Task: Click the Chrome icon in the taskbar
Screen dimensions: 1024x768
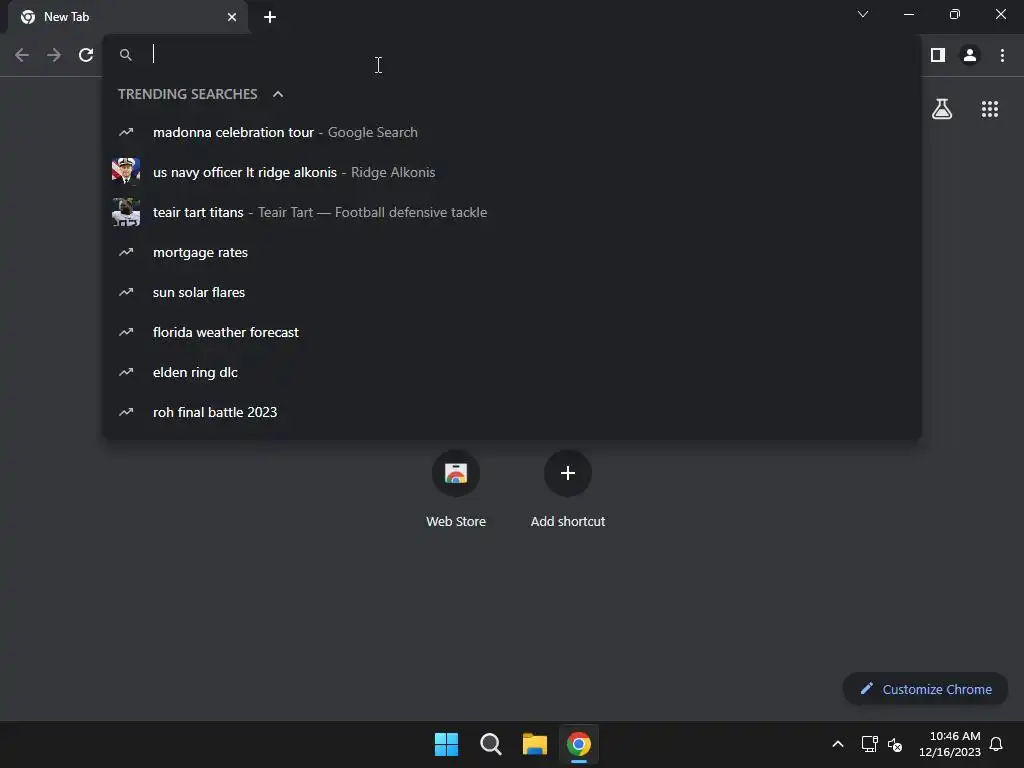Action: coord(579,744)
